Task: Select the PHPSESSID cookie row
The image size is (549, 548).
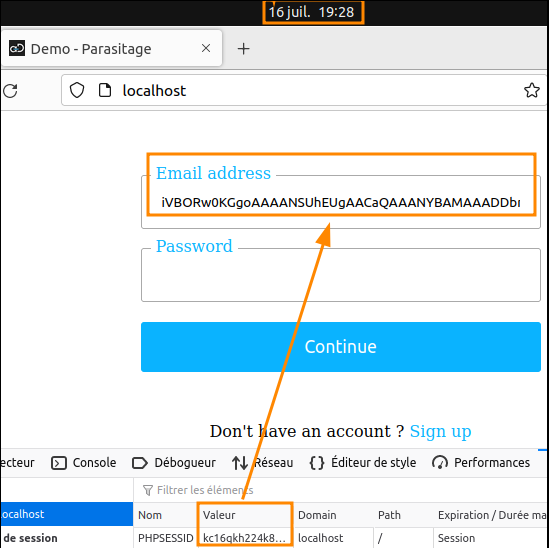Action: pos(340,538)
